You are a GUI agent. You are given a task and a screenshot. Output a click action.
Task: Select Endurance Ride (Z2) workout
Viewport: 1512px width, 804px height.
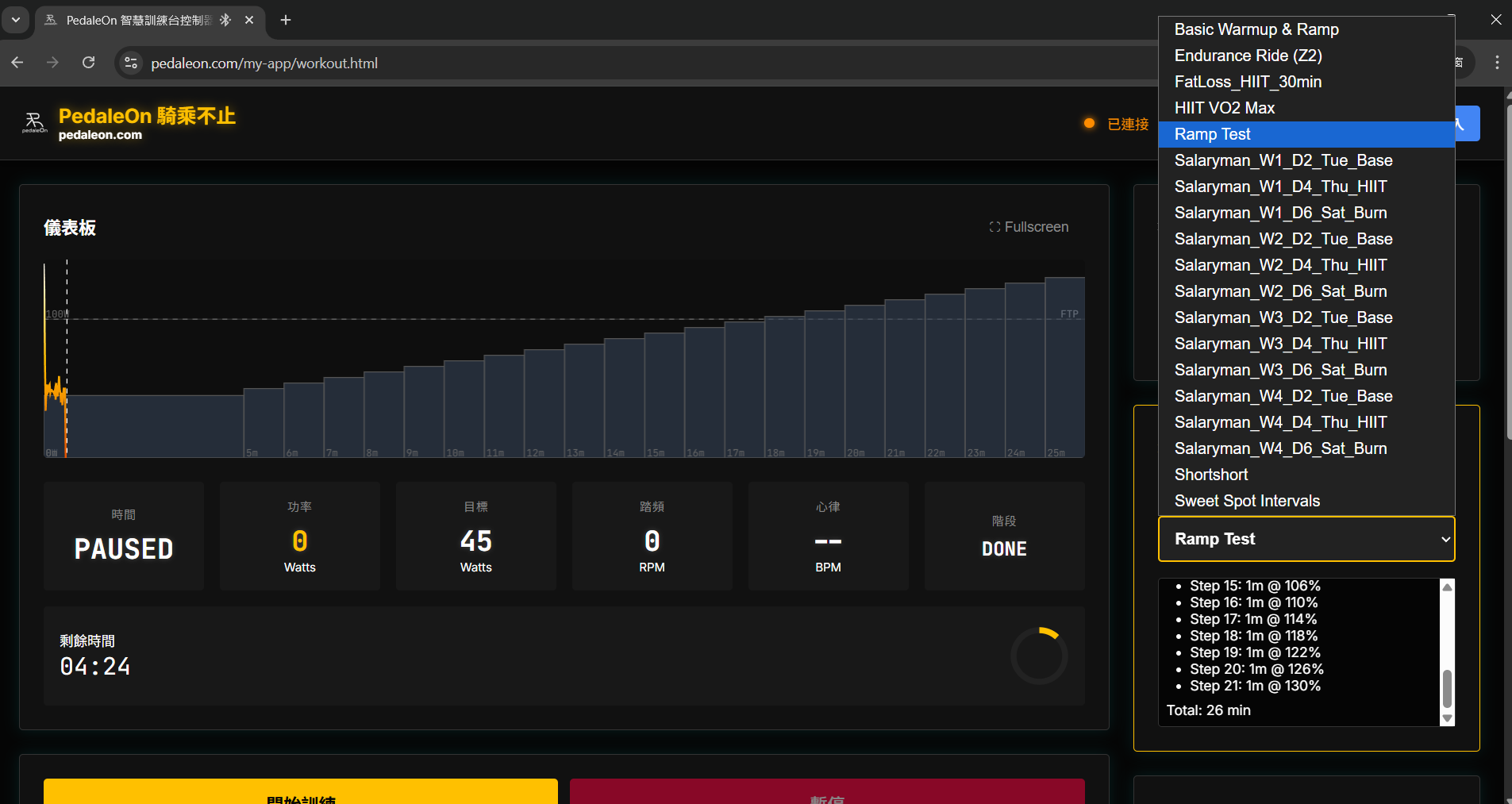click(x=1248, y=56)
